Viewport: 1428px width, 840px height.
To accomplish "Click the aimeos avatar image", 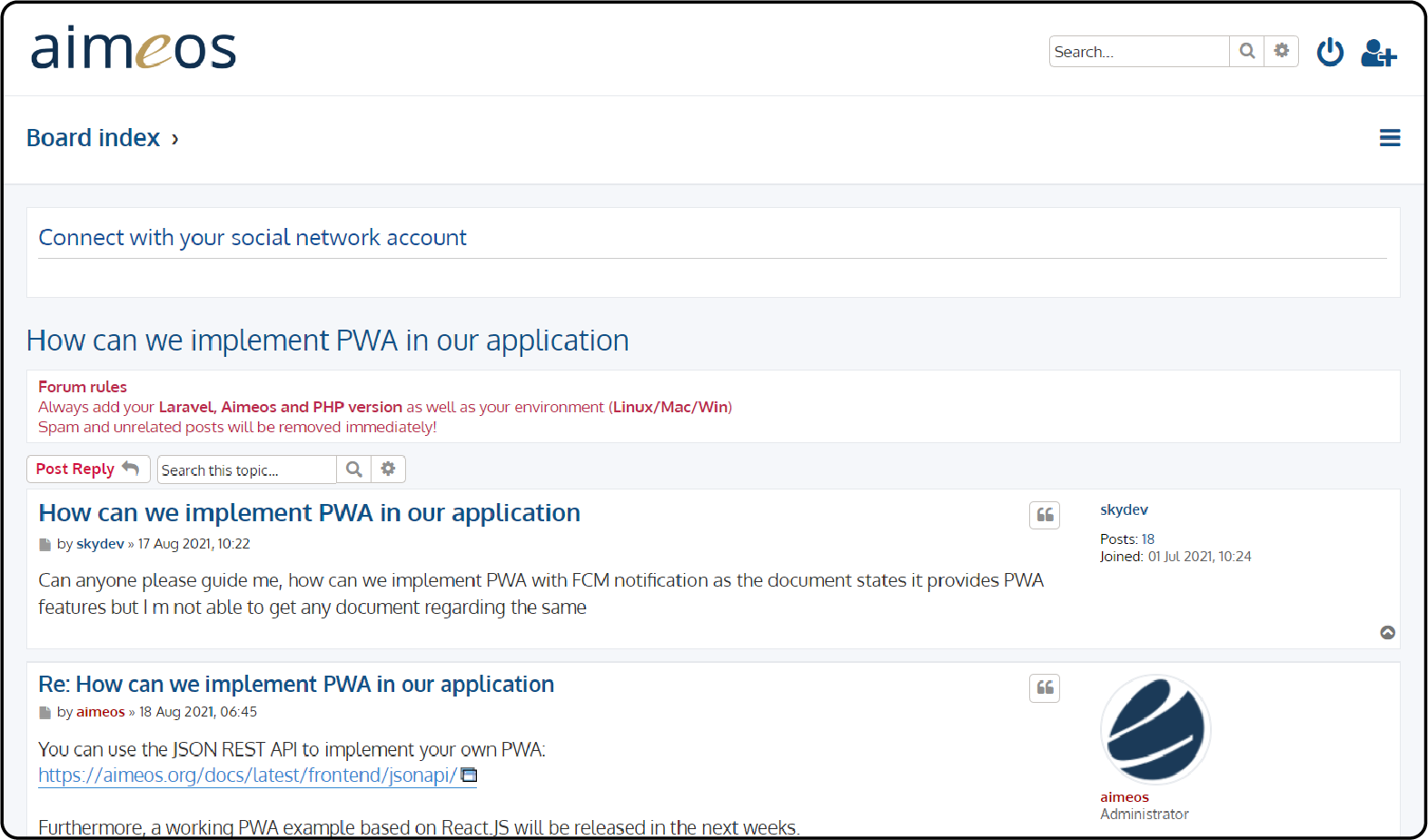I will pyautogui.click(x=1155, y=729).
